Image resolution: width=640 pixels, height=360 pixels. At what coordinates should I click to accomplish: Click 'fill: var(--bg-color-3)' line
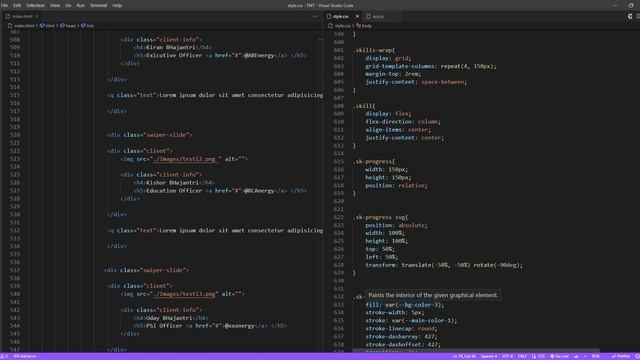click(x=404, y=305)
